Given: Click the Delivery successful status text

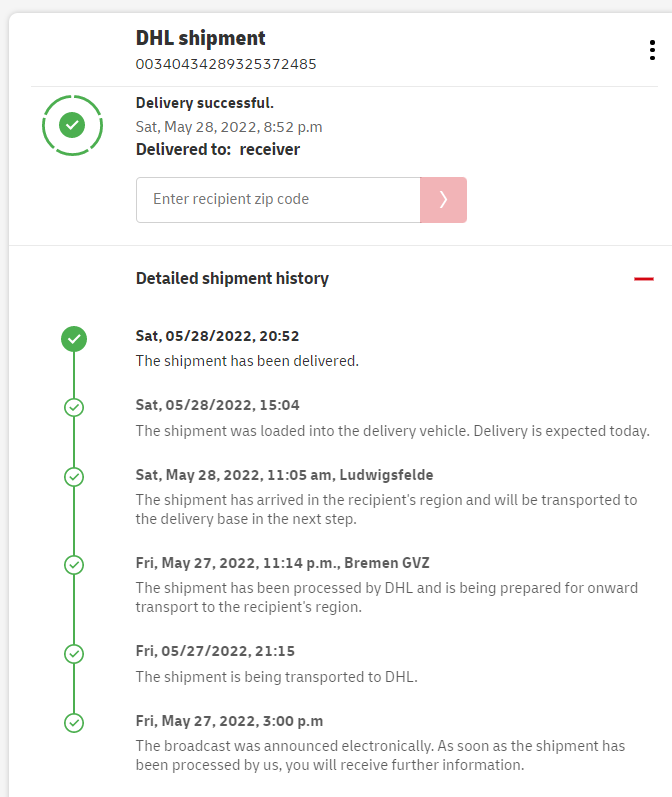Looking at the screenshot, I should tap(205, 103).
